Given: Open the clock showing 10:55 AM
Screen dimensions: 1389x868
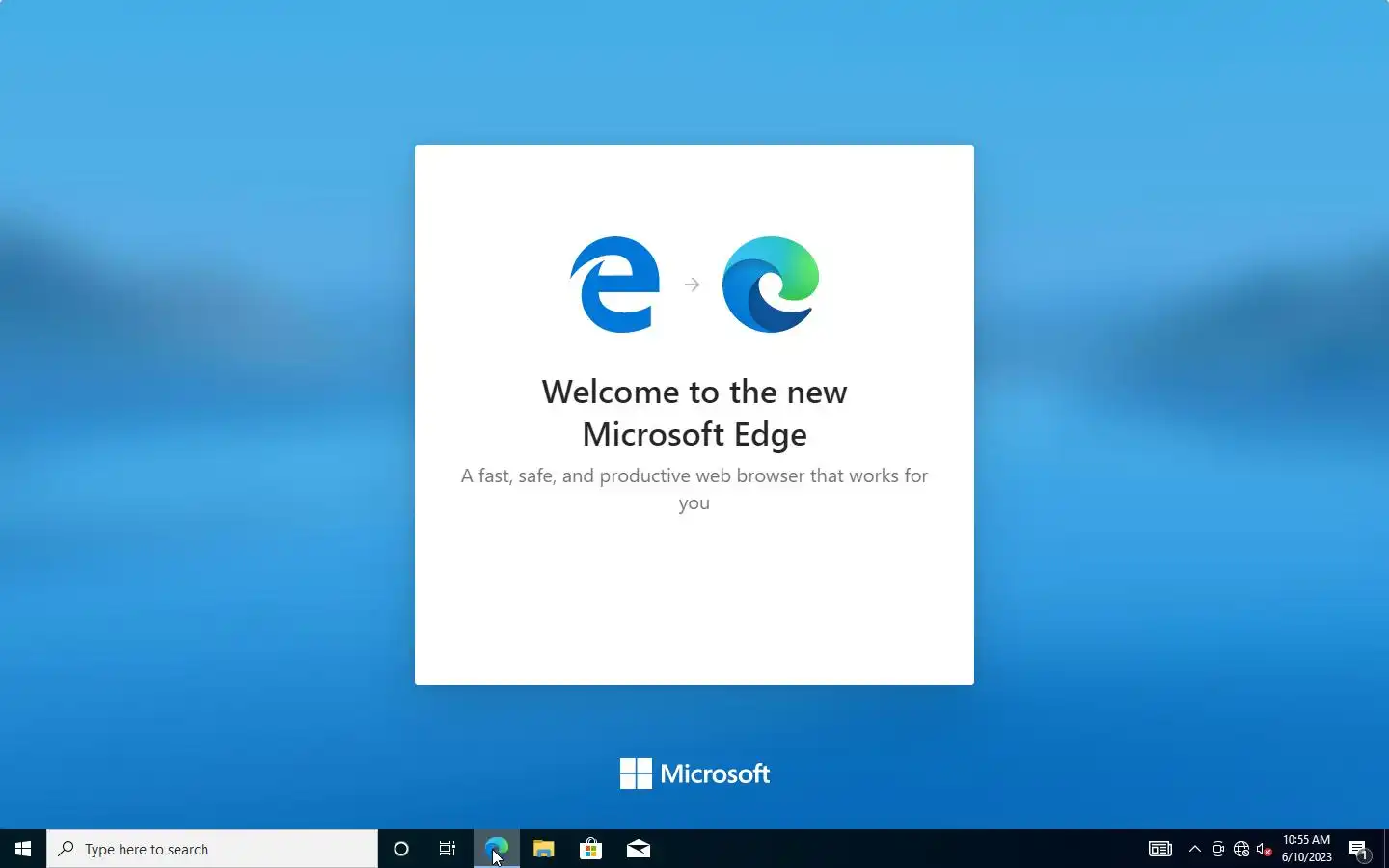Looking at the screenshot, I should [x=1307, y=849].
